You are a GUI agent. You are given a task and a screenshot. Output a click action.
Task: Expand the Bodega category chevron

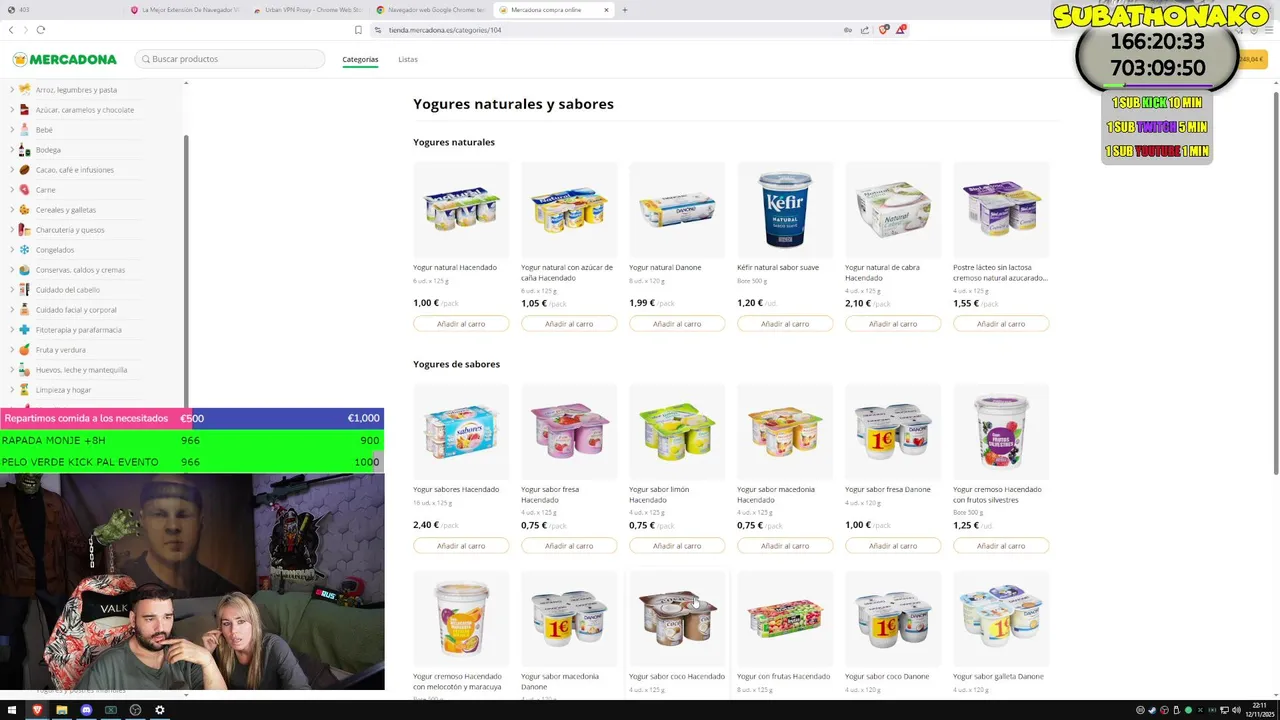click(x=12, y=150)
